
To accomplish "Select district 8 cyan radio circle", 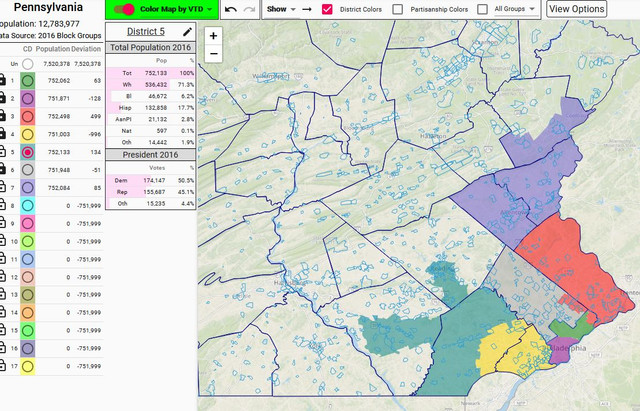I will (x=28, y=205).
